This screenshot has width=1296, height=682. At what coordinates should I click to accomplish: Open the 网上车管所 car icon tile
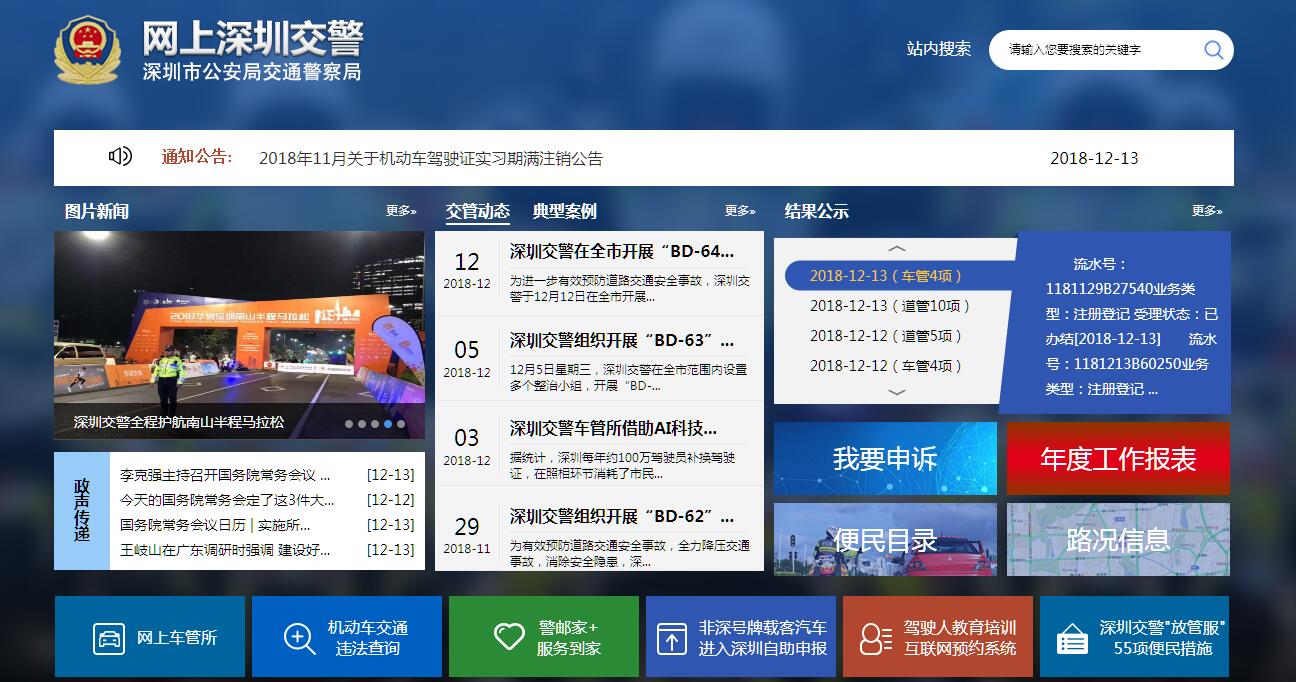click(109, 638)
